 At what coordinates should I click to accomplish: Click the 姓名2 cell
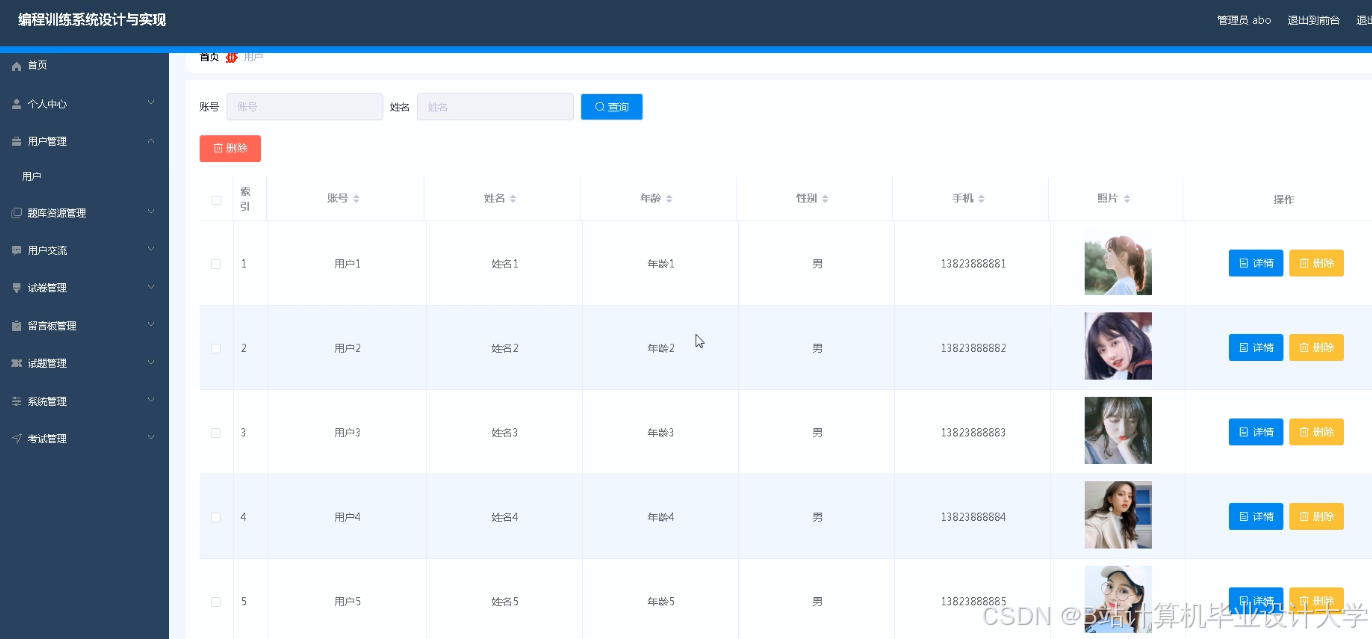505,348
